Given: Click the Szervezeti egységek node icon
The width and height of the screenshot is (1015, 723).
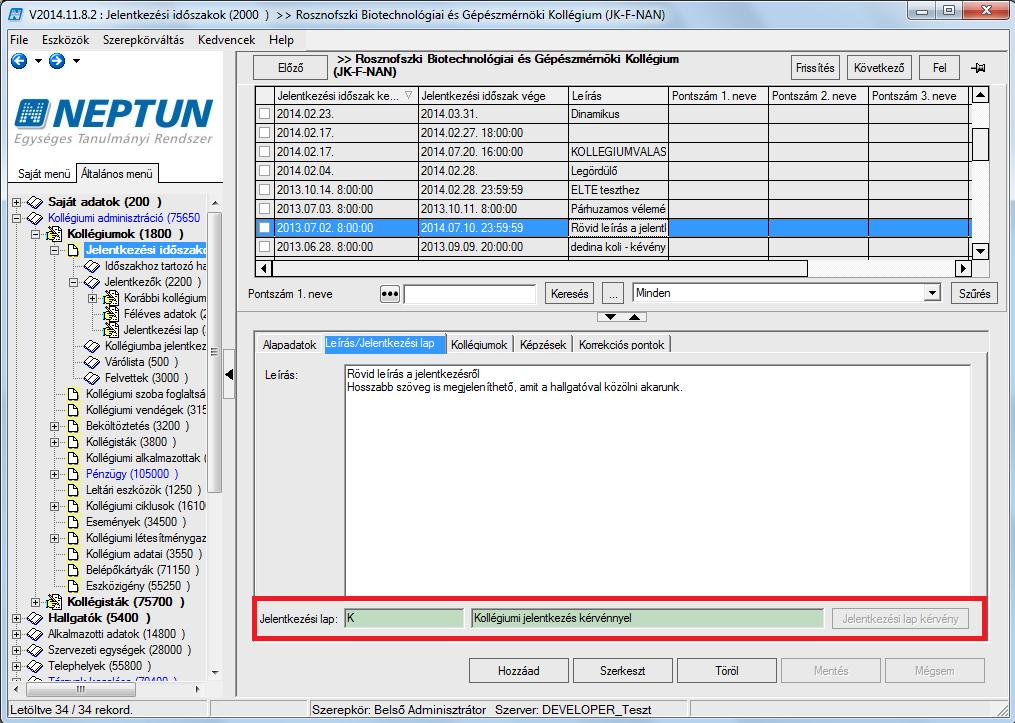Looking at the screenshot, I should (35, 650).
